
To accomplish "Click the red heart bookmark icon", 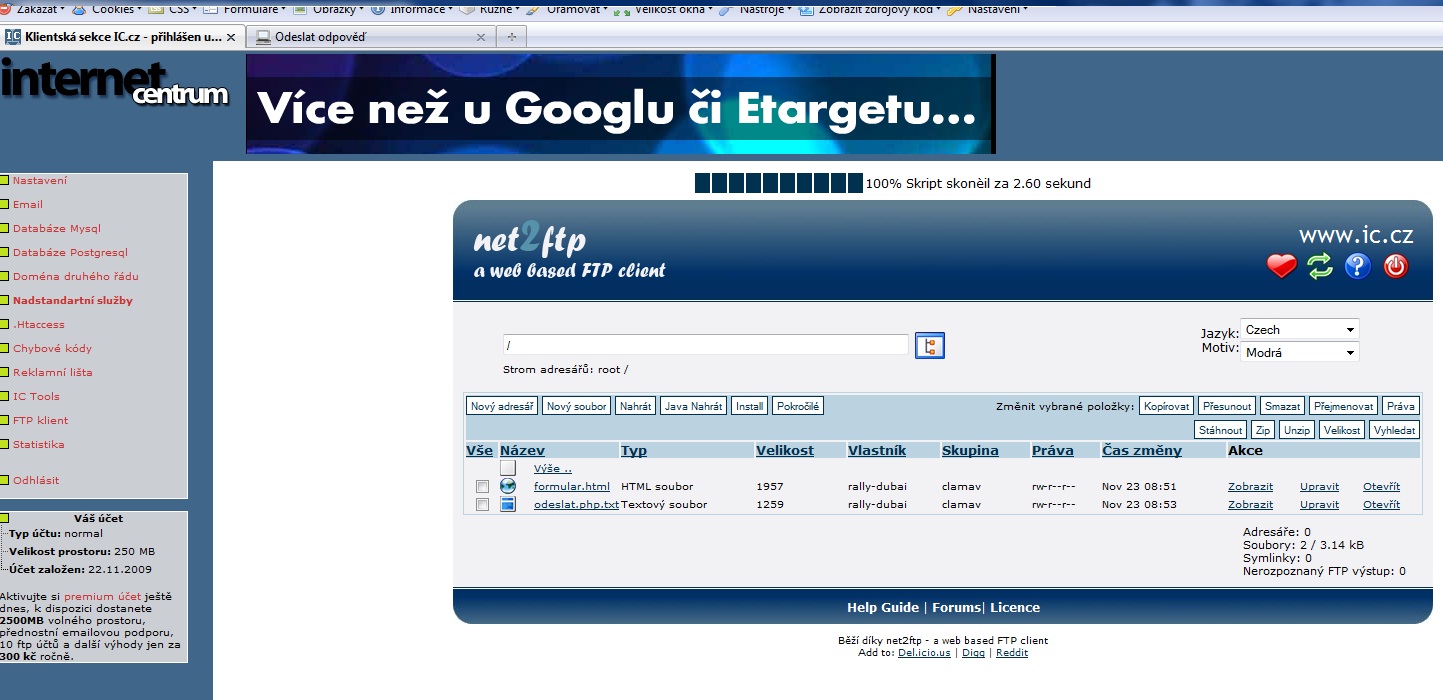I will pos(1281,266).
